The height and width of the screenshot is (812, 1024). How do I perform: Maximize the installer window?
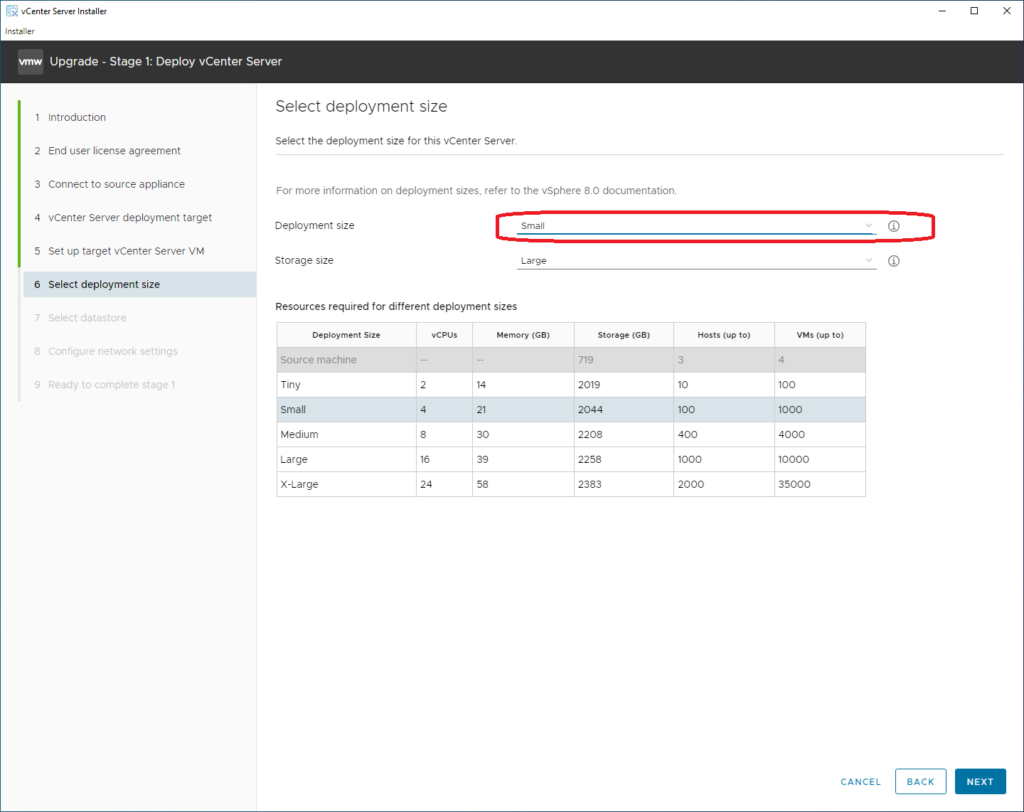[974, 11]
